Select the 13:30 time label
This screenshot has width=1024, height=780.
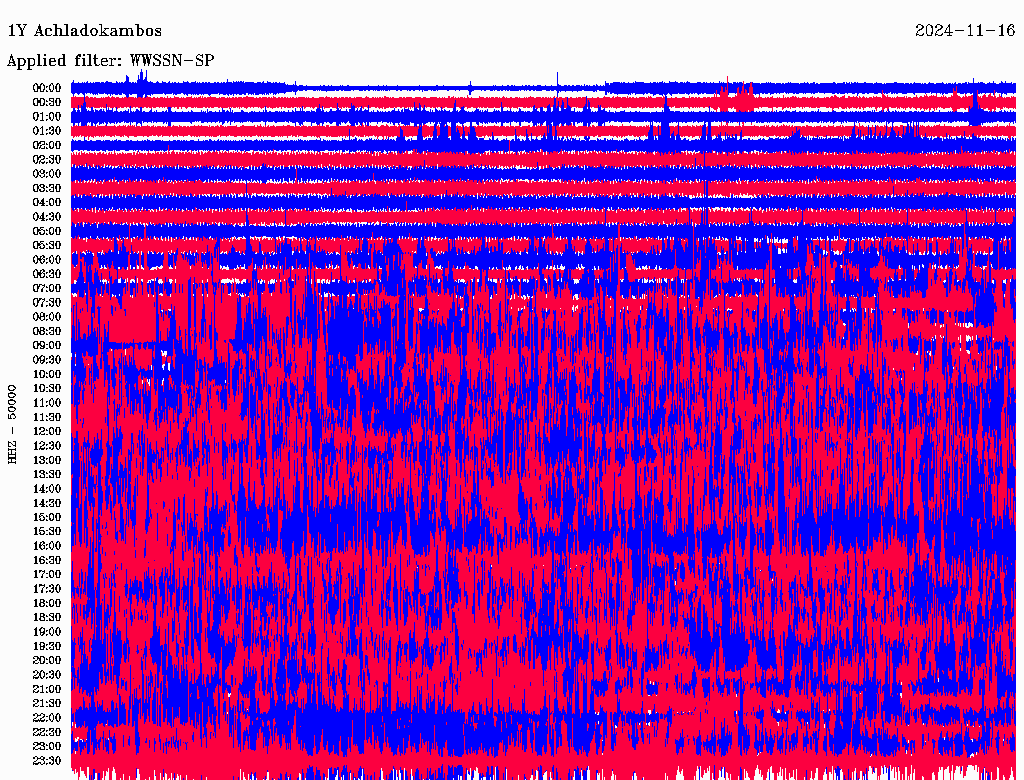pos(47,474)
